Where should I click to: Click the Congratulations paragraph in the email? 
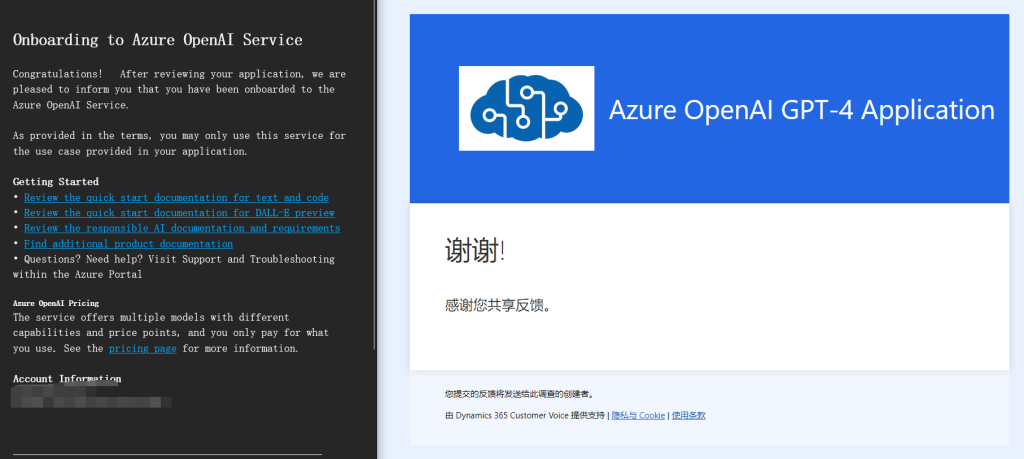click(x=179, y=89)
